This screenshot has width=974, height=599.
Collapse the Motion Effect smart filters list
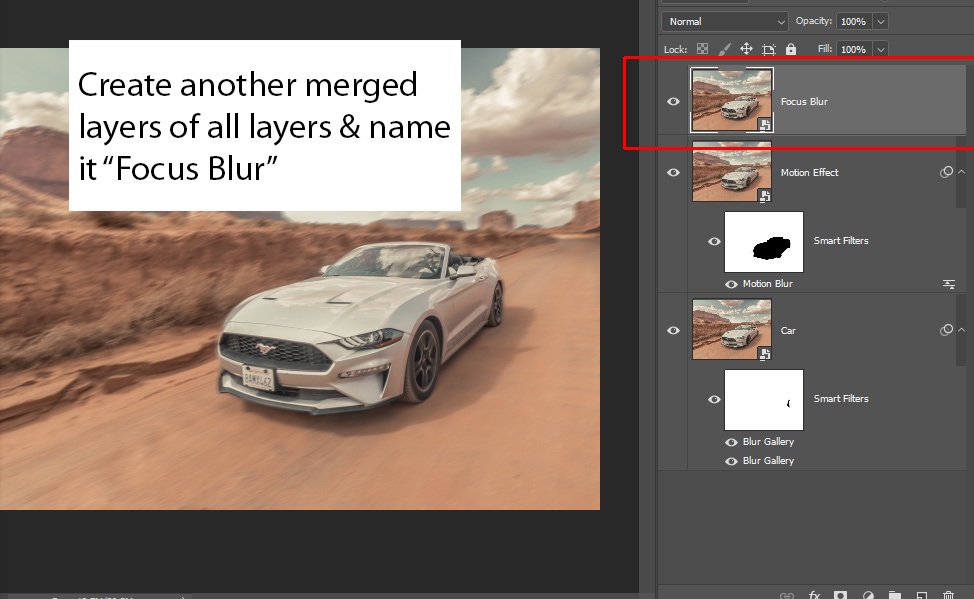click(x=961, y=172)
